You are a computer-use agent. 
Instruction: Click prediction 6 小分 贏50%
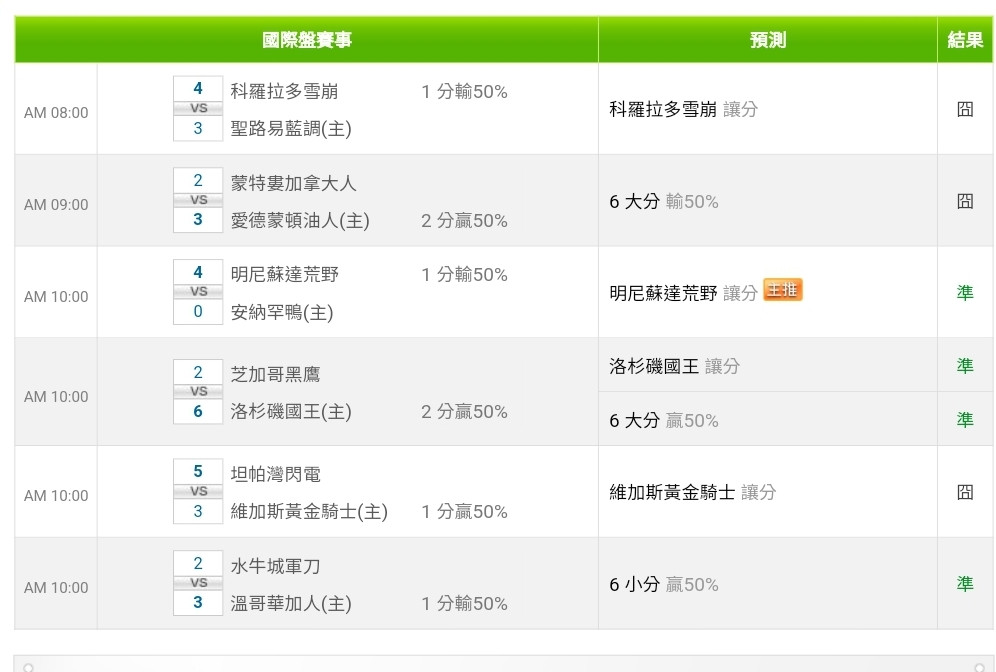(x=664, y=584)
